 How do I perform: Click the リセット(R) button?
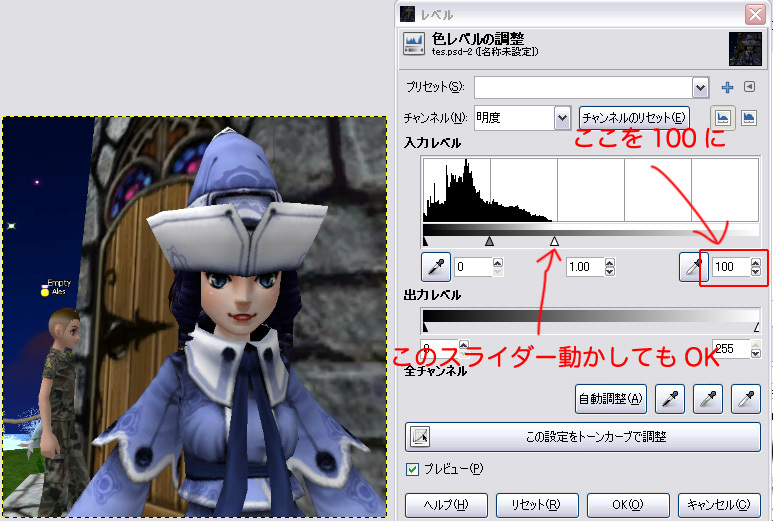pyautogui.click(x=536, y=505)
